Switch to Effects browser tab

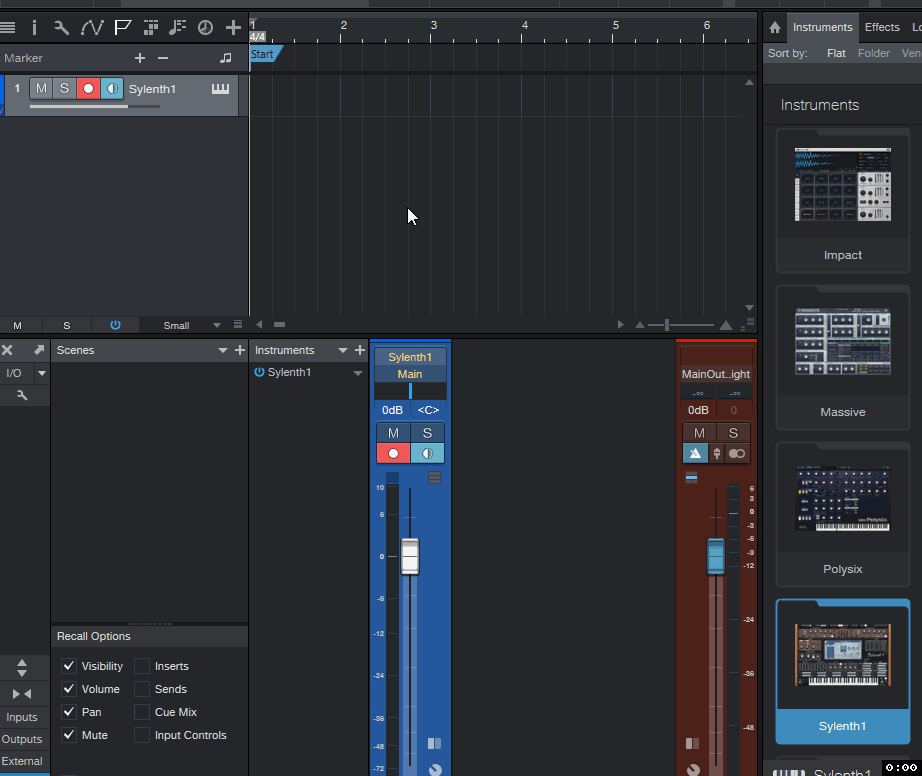[x=882, y=27]
